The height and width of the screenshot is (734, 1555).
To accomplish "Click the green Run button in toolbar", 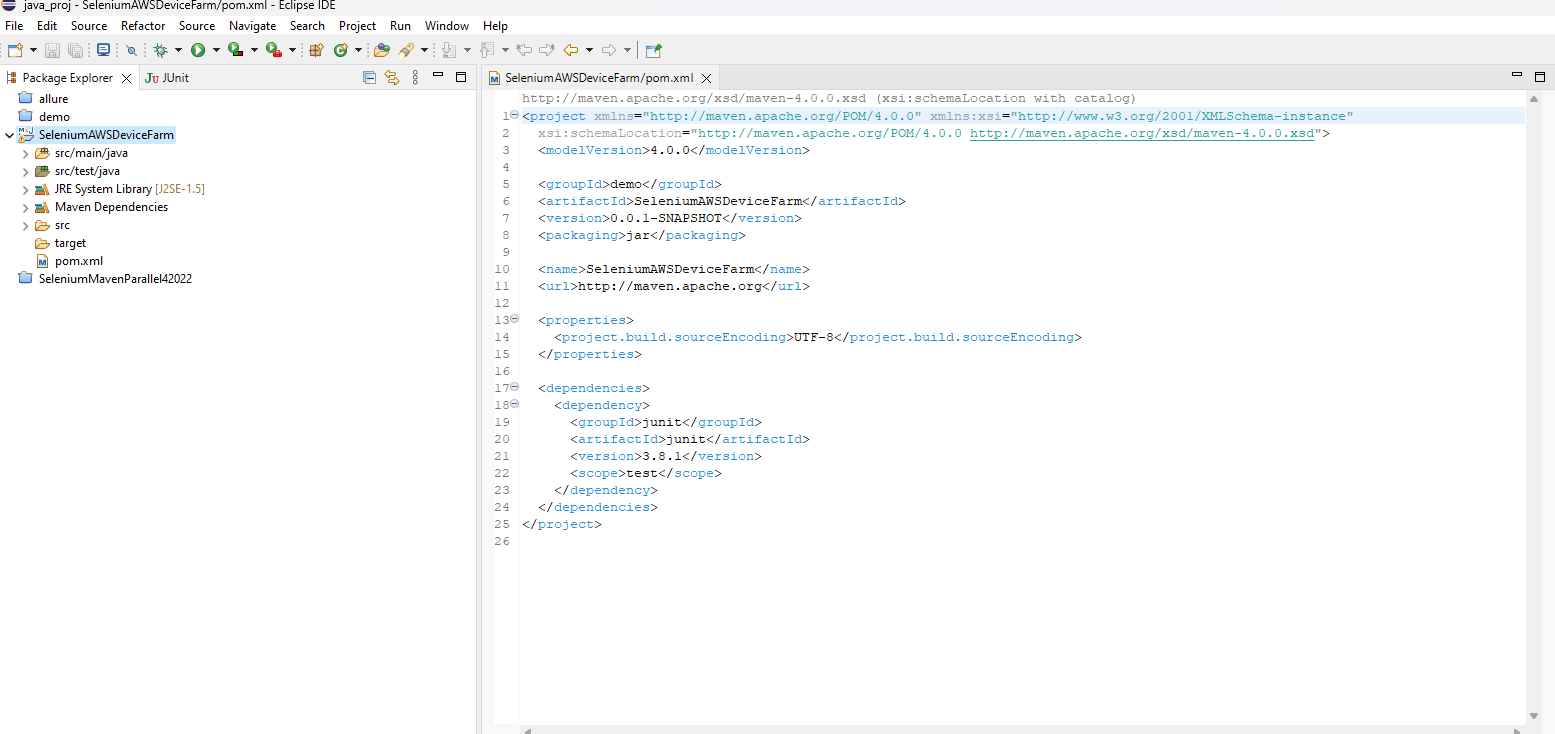I will pyautogui.click(x=198, y=50).
